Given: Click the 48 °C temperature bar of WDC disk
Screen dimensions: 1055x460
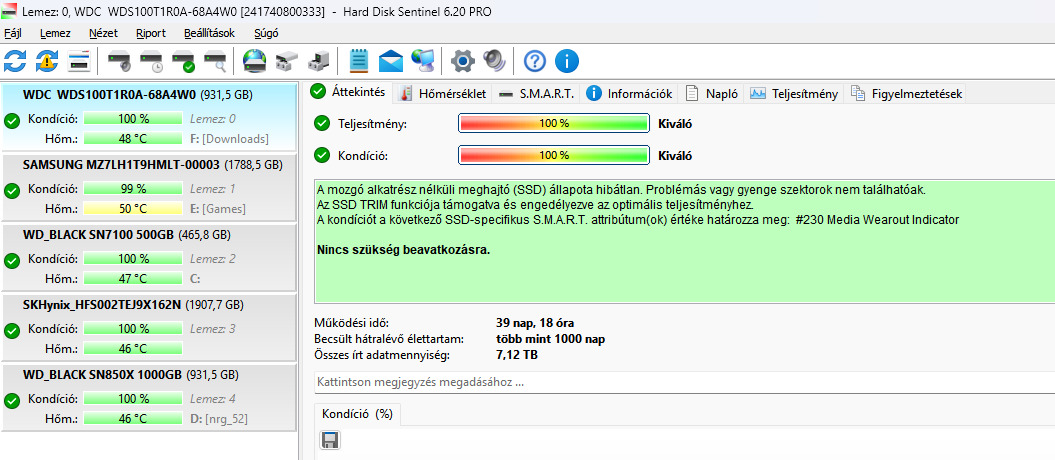Looking at the screenshot, I should click(x=133, y=139).
